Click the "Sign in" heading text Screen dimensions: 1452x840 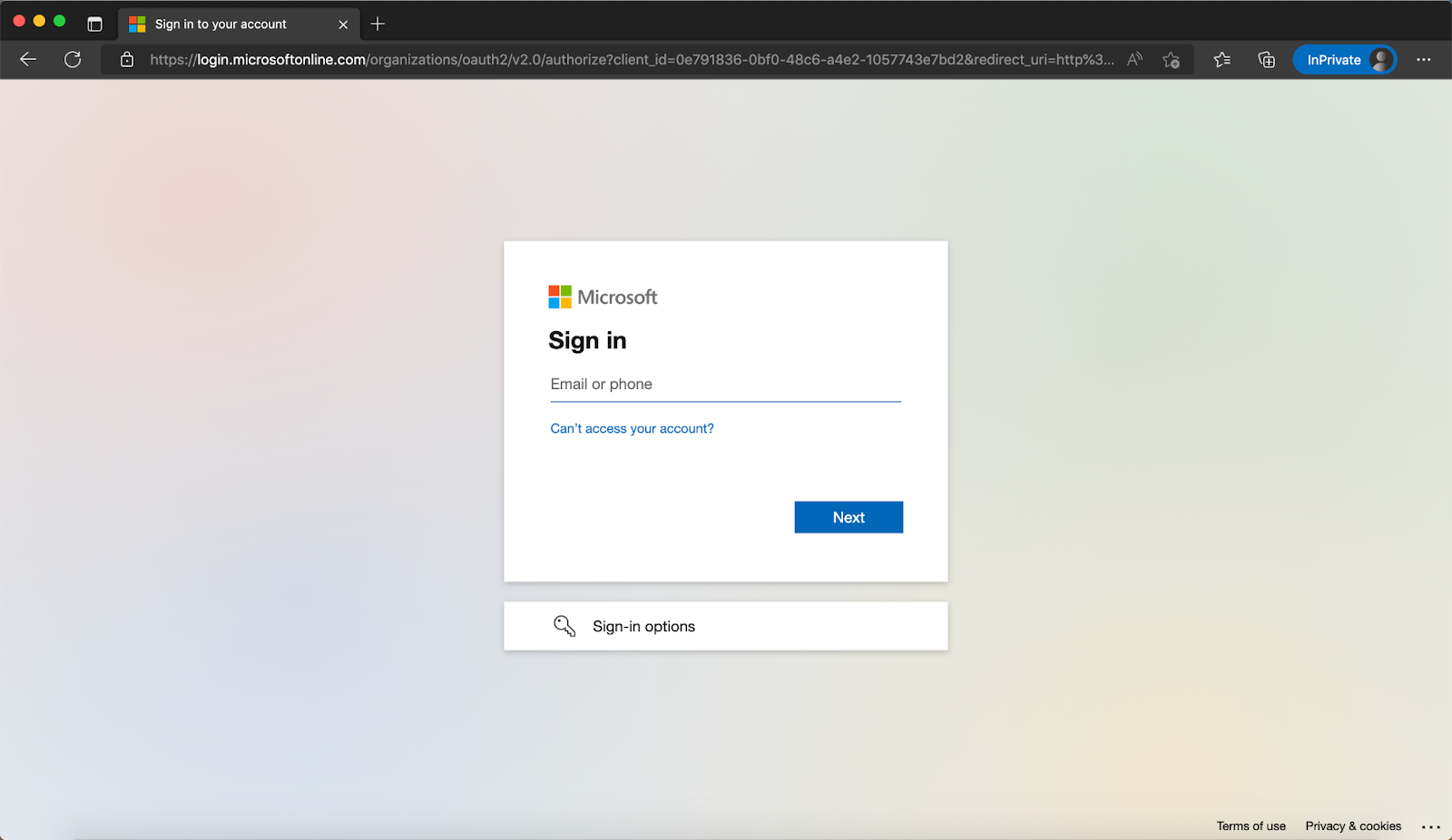(x=587, y=341)
